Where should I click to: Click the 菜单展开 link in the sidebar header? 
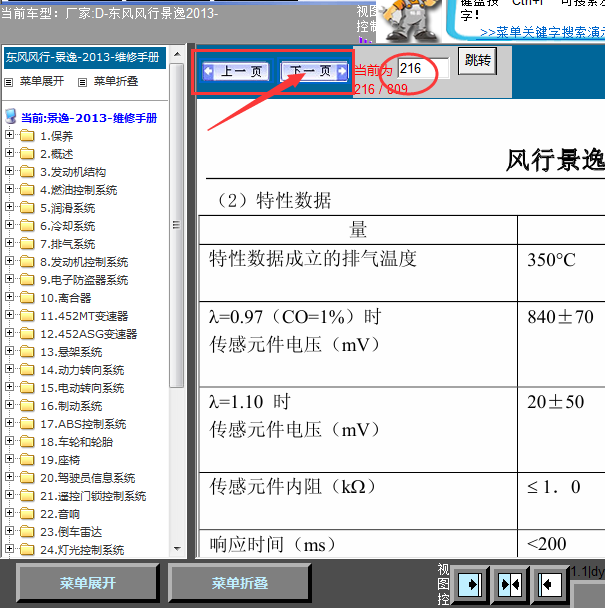click(x=42, y=81)
